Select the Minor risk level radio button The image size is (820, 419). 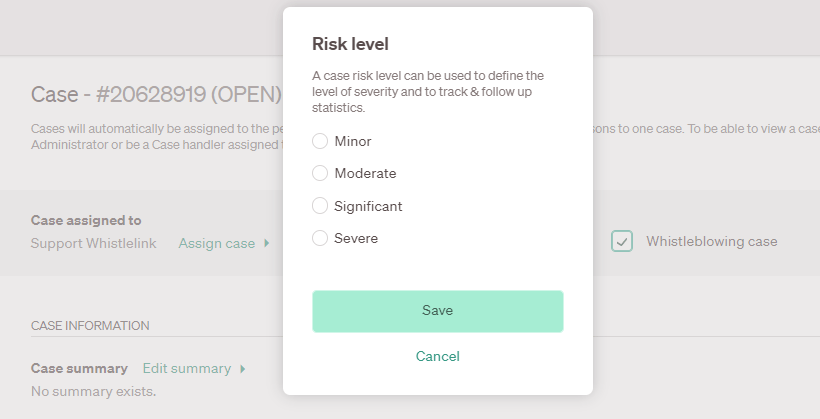coord(320,141)
